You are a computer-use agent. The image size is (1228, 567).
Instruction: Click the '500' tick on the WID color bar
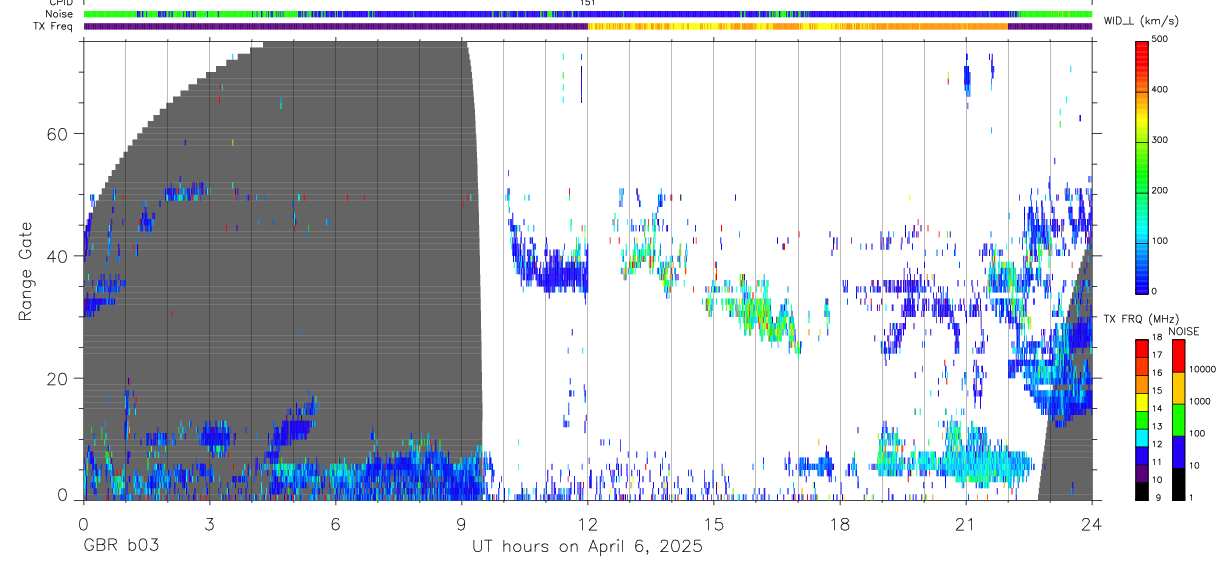pyautogui.click(x=1160, y=39)
